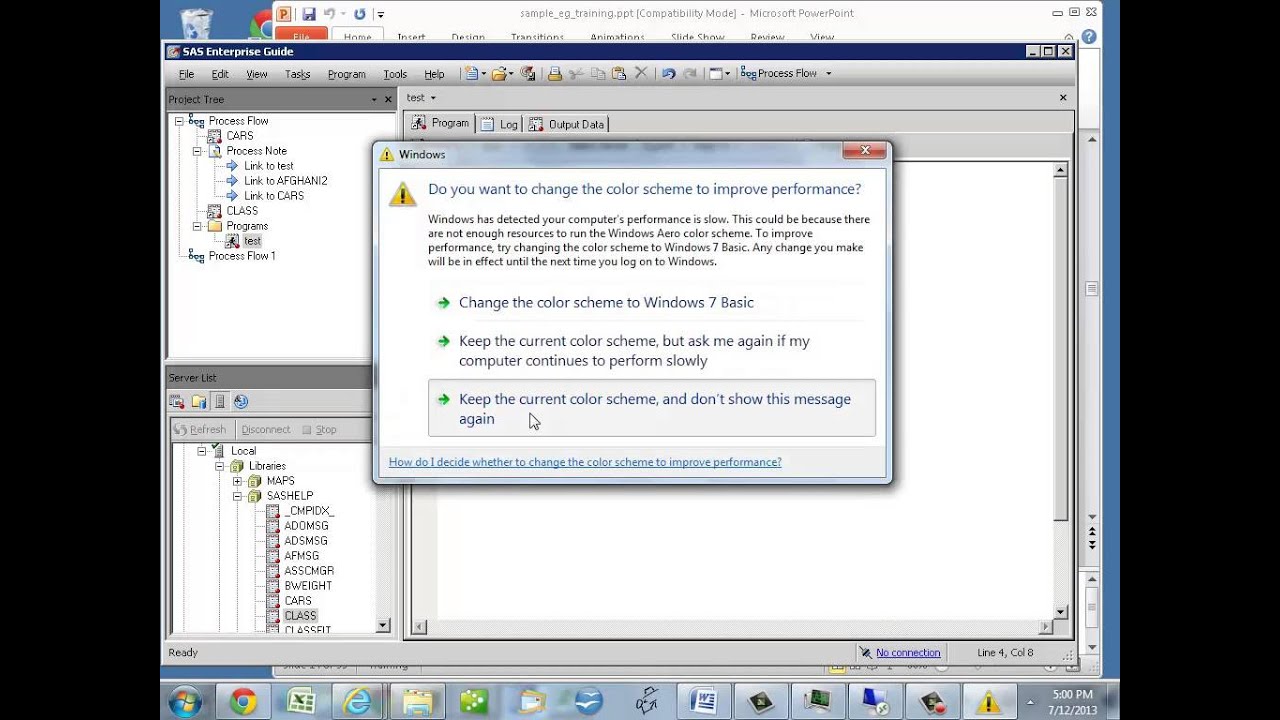This screenshot has height=720, width=1280.
Task: Collapse the Process Note tree node
Action: click(x=197, y=151)
